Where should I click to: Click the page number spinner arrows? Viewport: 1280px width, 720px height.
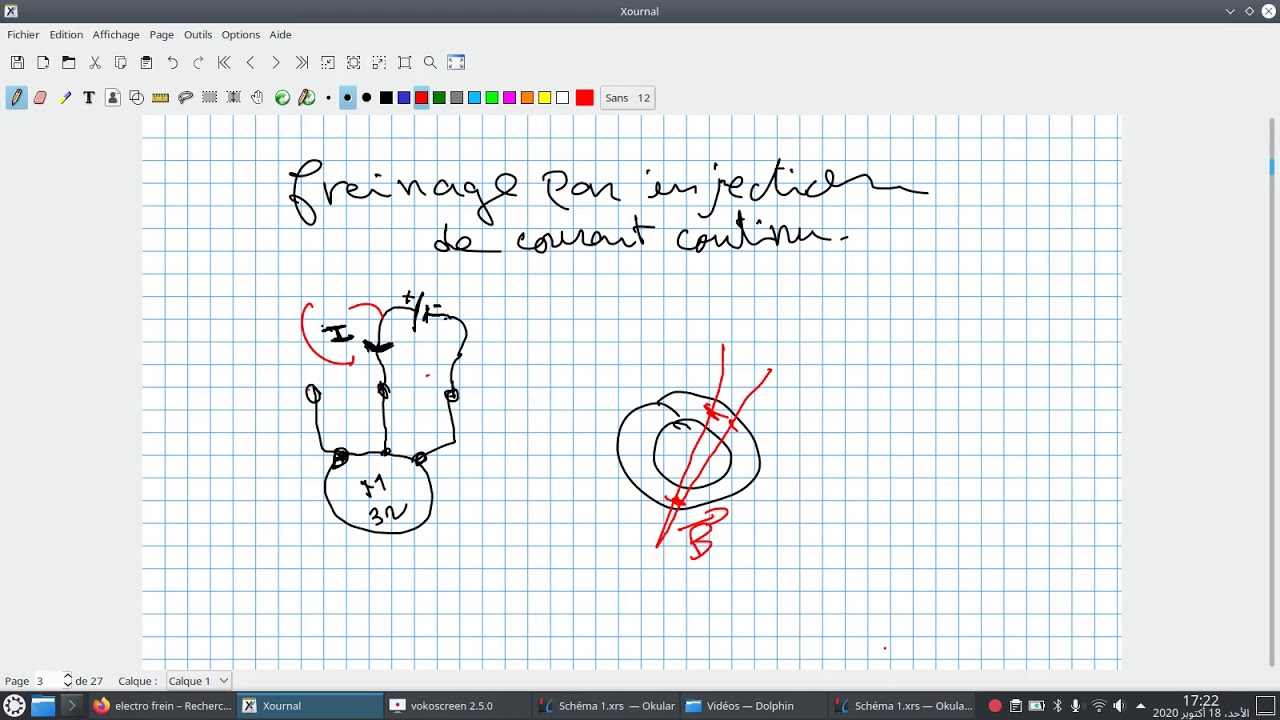[67, 681]
